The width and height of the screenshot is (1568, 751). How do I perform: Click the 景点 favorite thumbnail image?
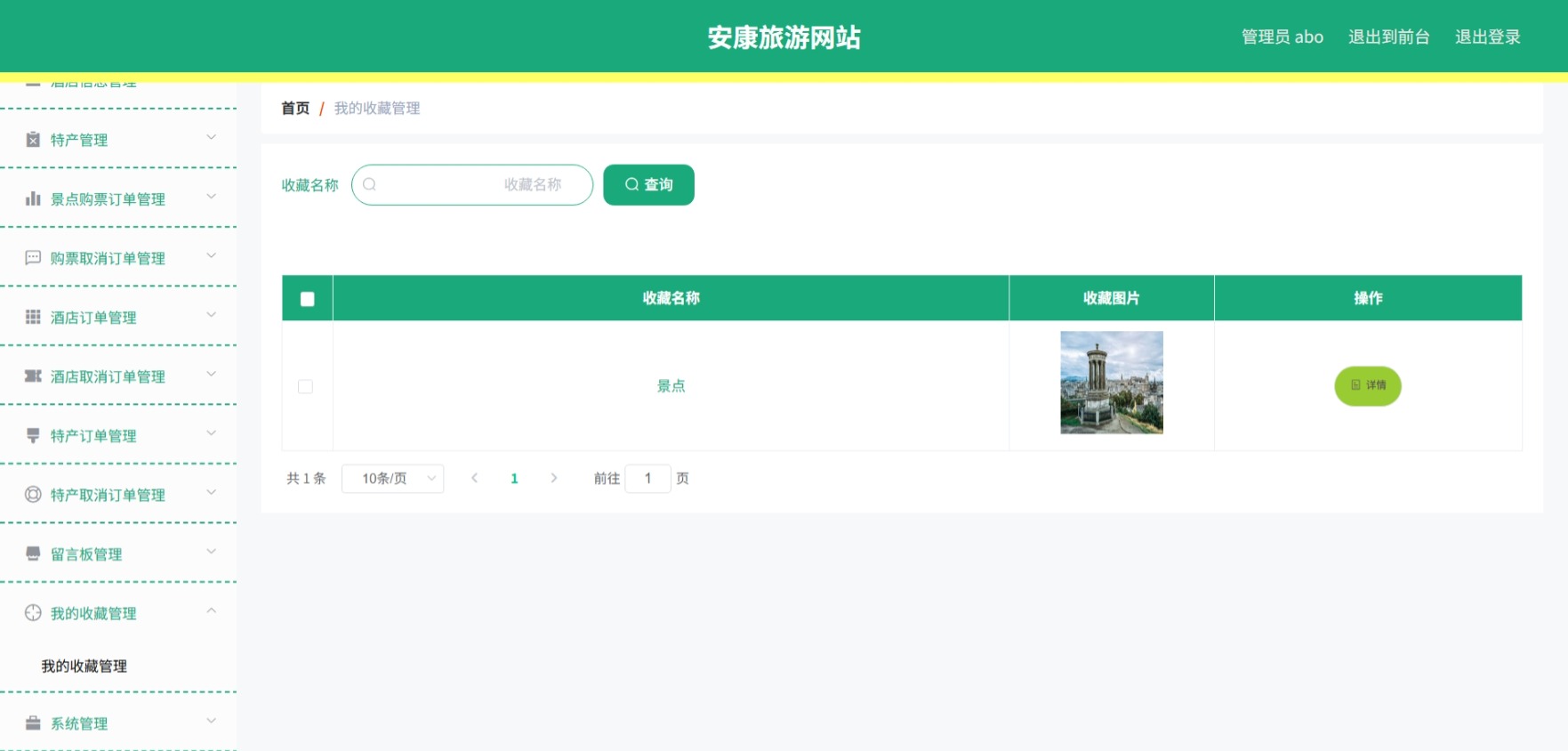1112,383
